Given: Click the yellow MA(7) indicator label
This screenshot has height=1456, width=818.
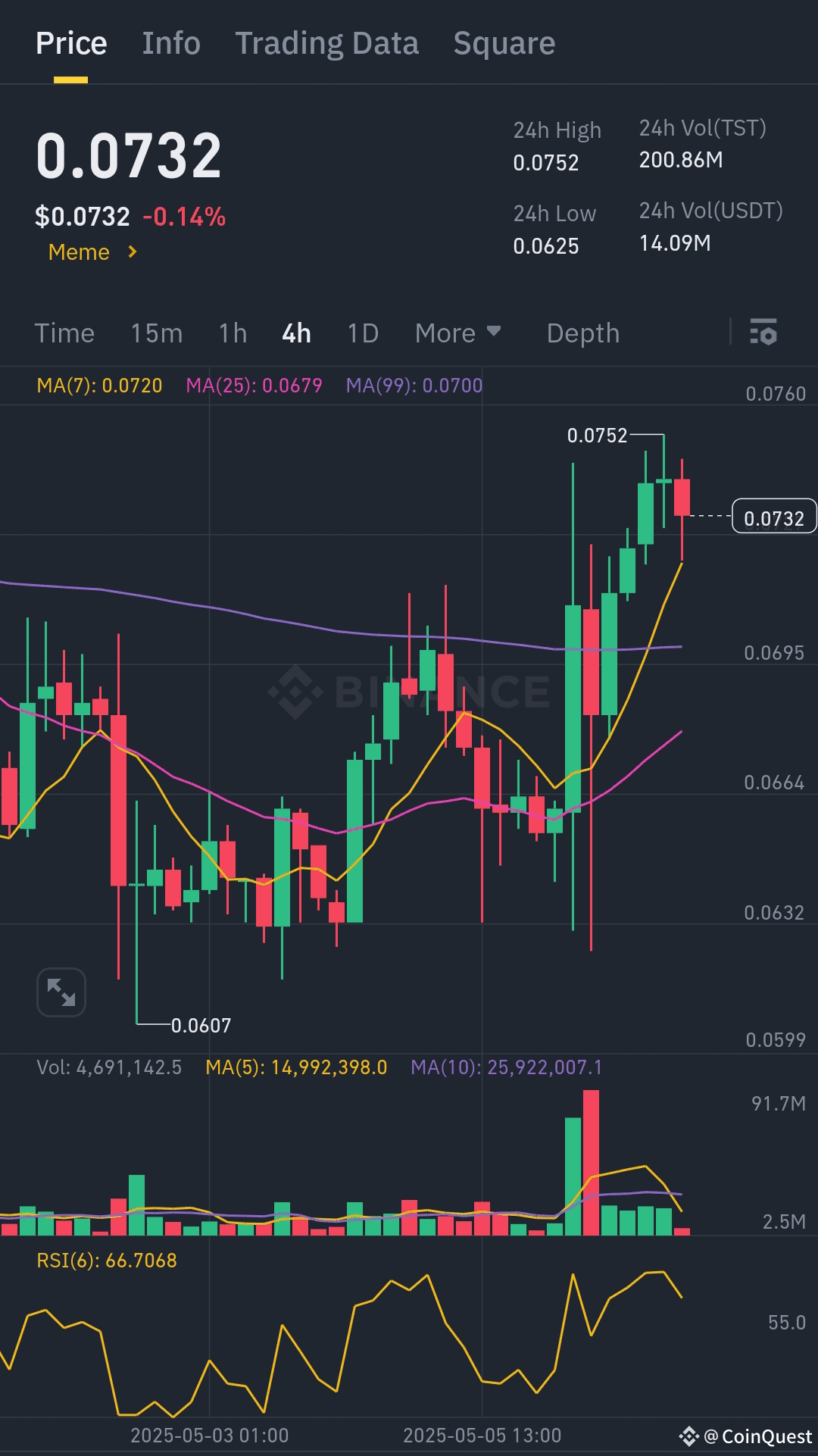Looking at the screenshot, I should 99,386.
